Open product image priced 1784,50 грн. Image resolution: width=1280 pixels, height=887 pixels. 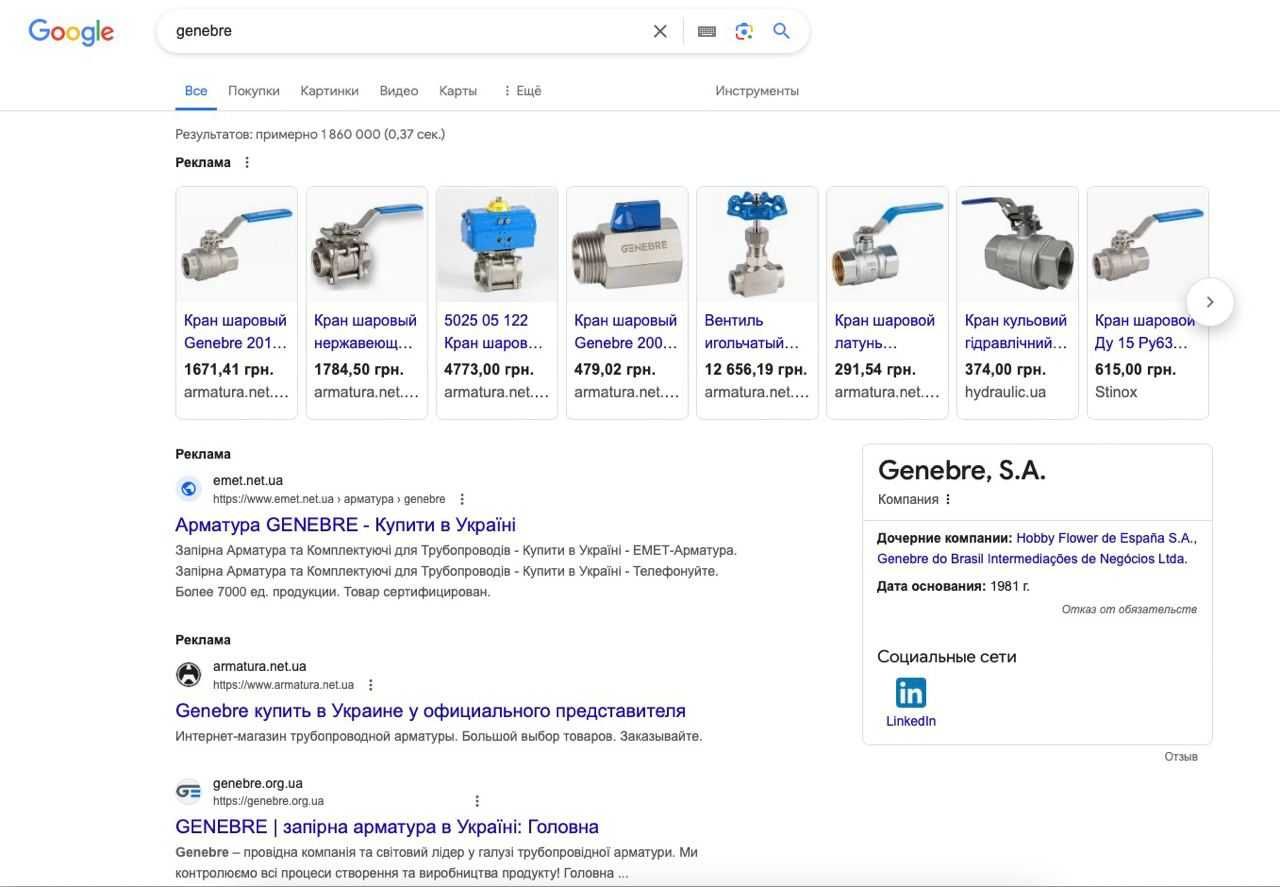pos(367,245)
